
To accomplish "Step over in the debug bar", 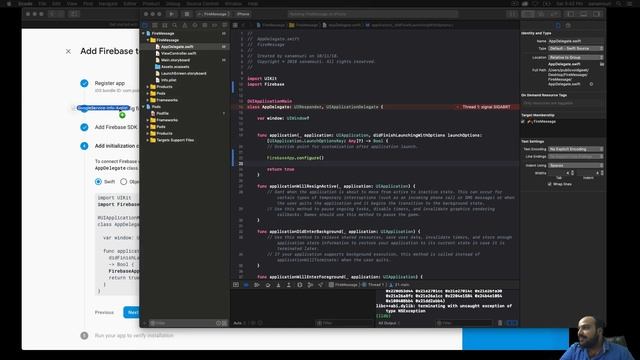I will point(268,284).
